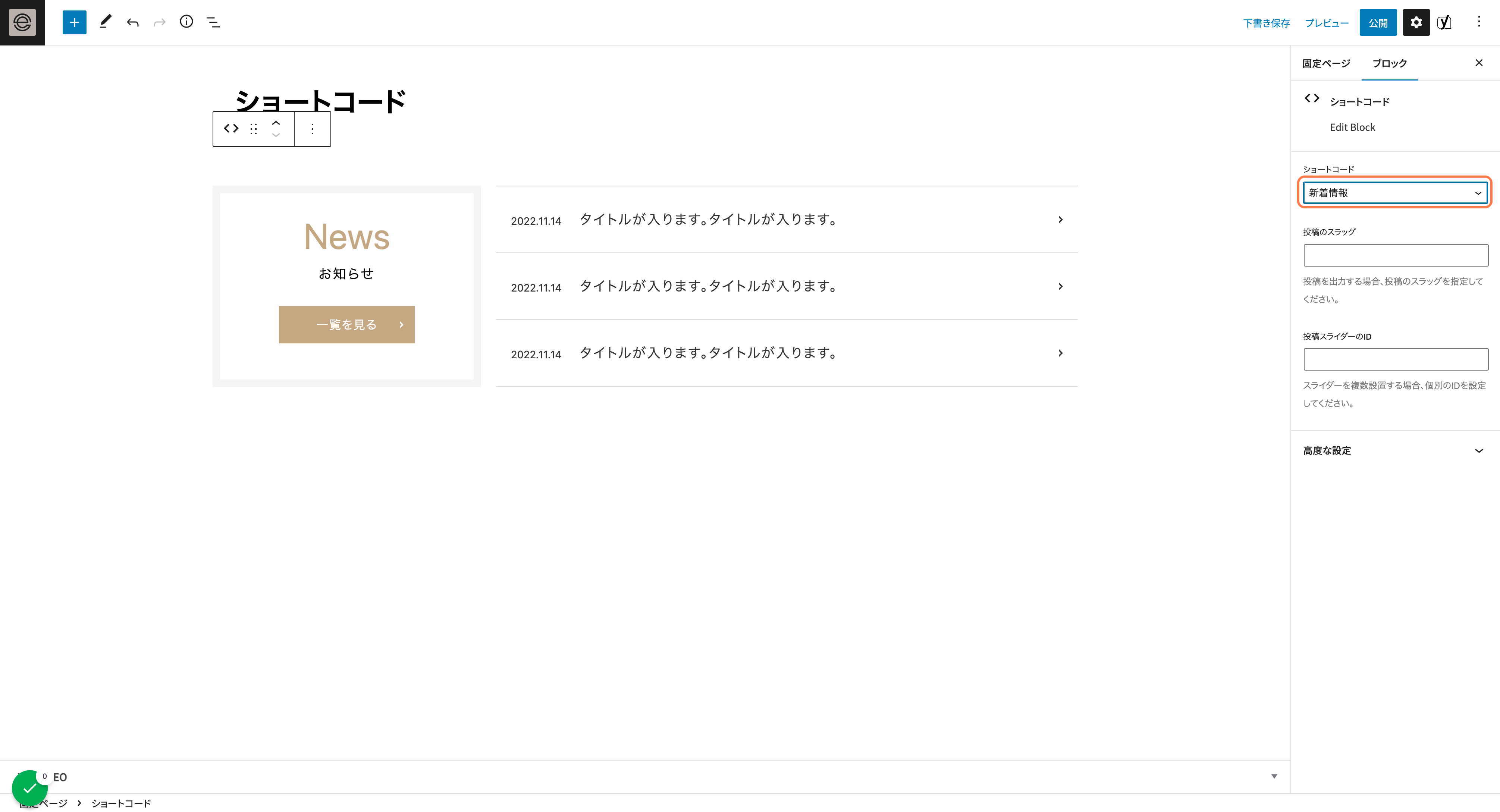
Task: Click arrow on first news row
Action: 1060,220
